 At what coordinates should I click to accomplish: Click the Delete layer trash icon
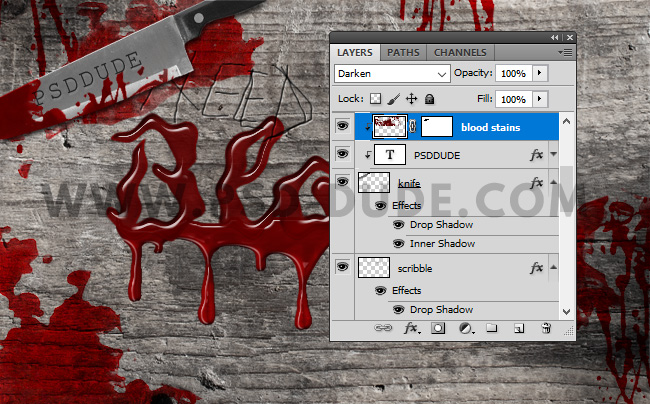(x=546, y=328)
